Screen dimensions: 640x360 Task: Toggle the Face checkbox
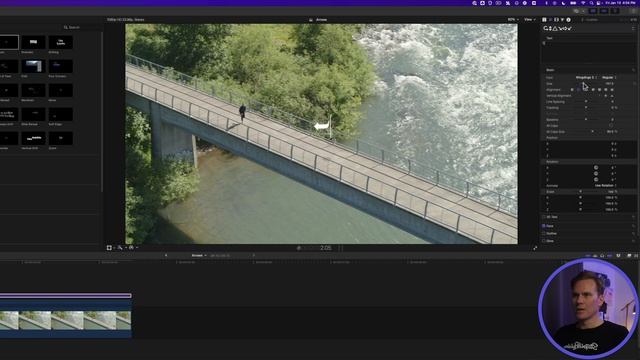544,226
